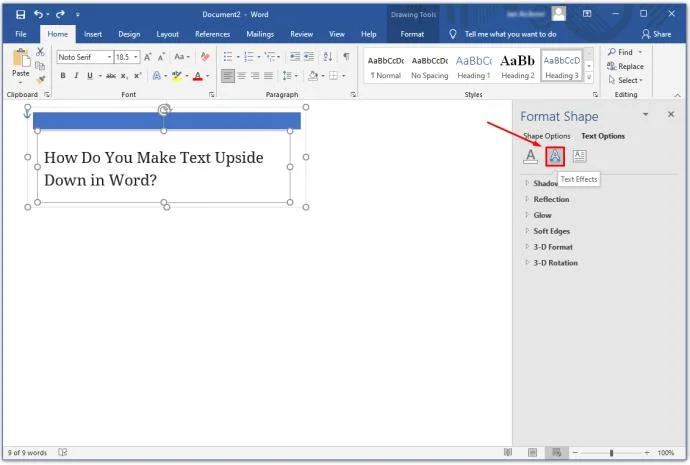This screenshot has height=465, width=690.
Task: Justify the text
Action: 268,76
